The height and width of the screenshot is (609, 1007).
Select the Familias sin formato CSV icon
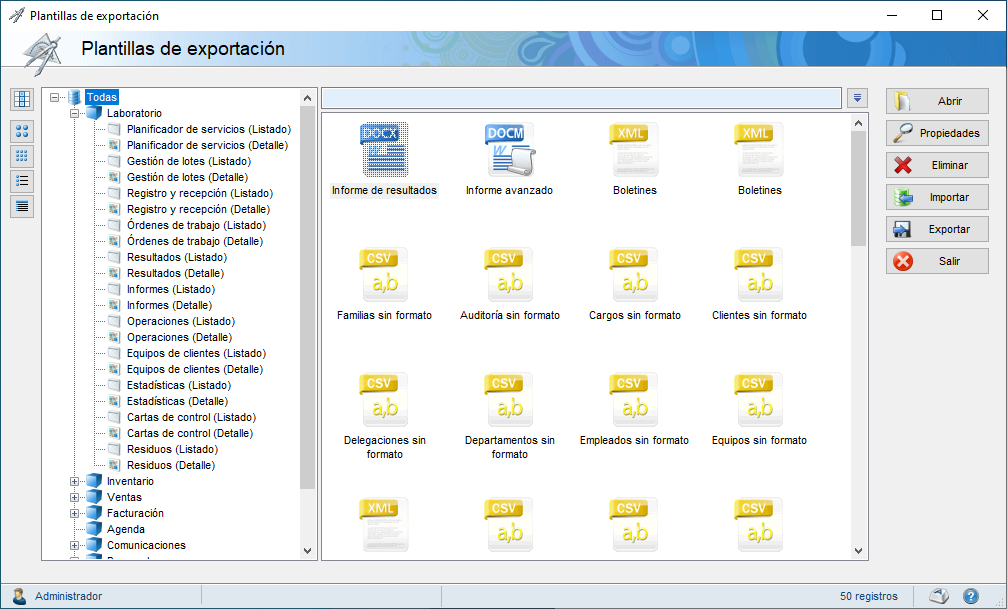pyautogui.click(x=384, y=275)
